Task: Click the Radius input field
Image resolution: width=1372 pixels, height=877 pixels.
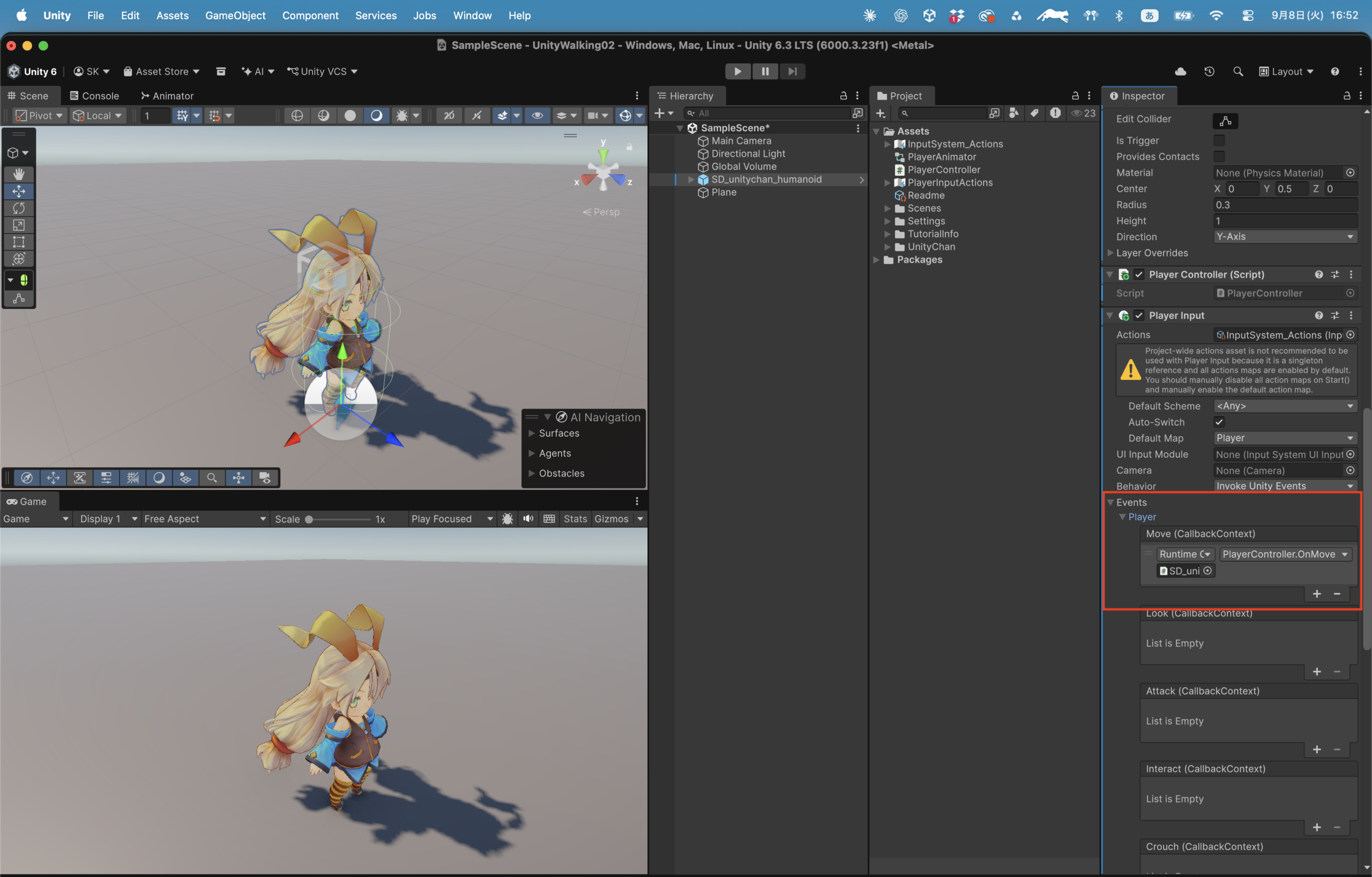Action: pyautogui.click(x=1285, y=205)
